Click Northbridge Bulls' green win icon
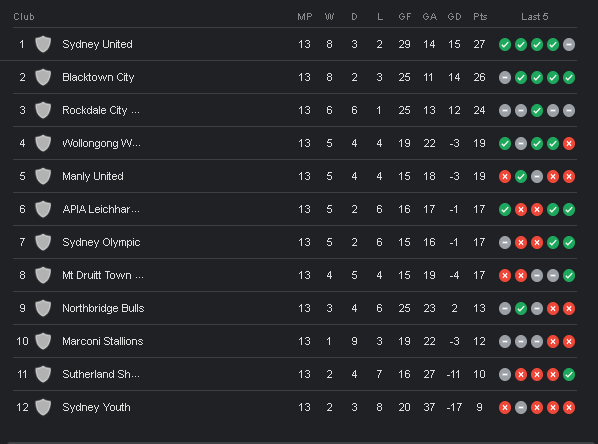The image size is (598, 444). coord(521,309)
